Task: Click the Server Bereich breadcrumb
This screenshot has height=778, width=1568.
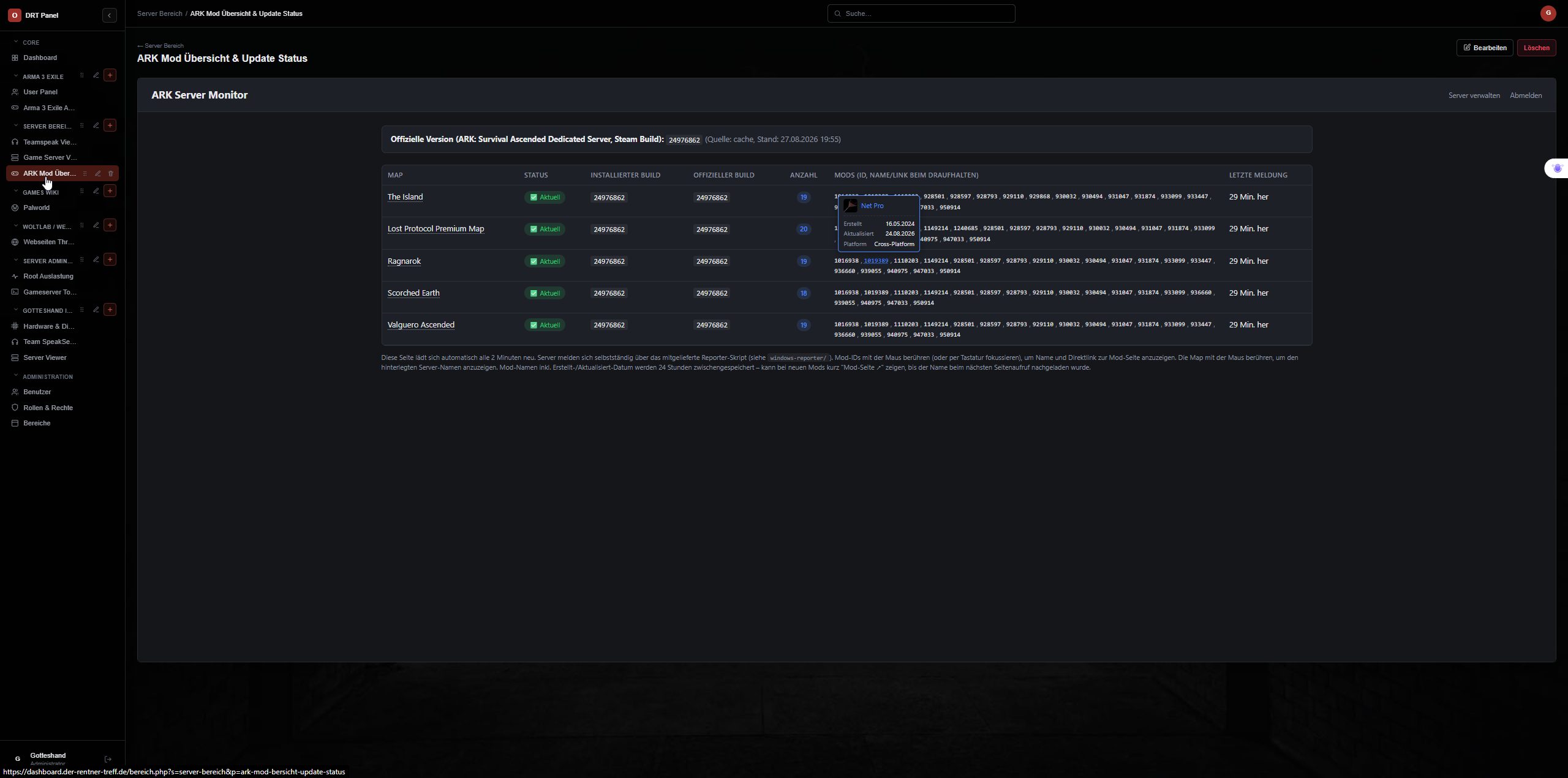Action: tap(160, 13)
